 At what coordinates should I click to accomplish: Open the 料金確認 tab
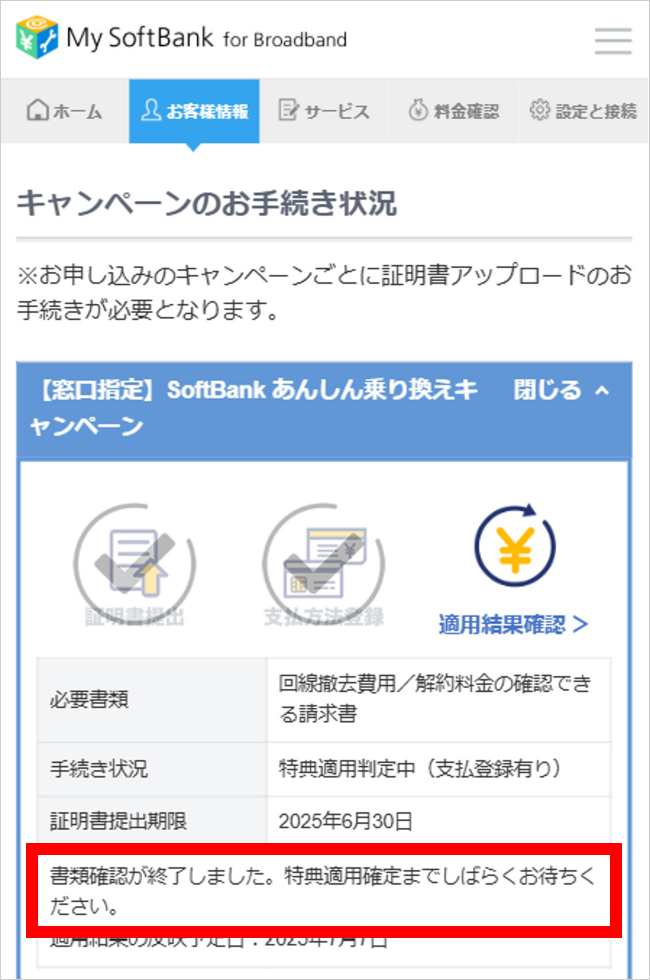pos(454,111)
